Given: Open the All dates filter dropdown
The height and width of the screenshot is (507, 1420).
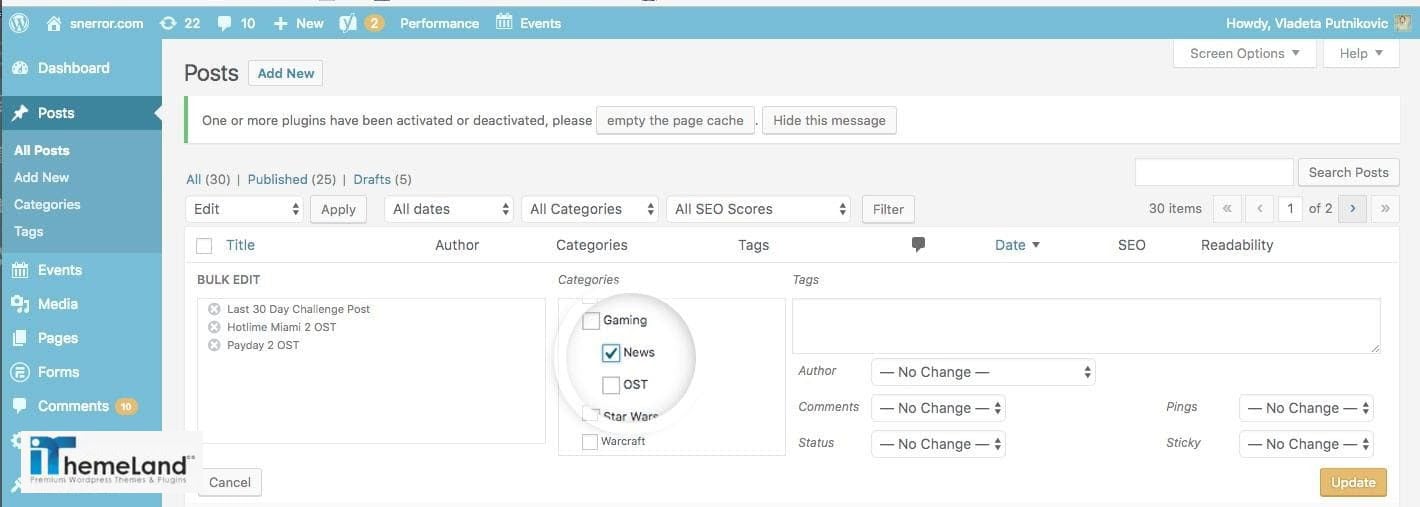Looking at the screenshot, I should click(449, 209).
